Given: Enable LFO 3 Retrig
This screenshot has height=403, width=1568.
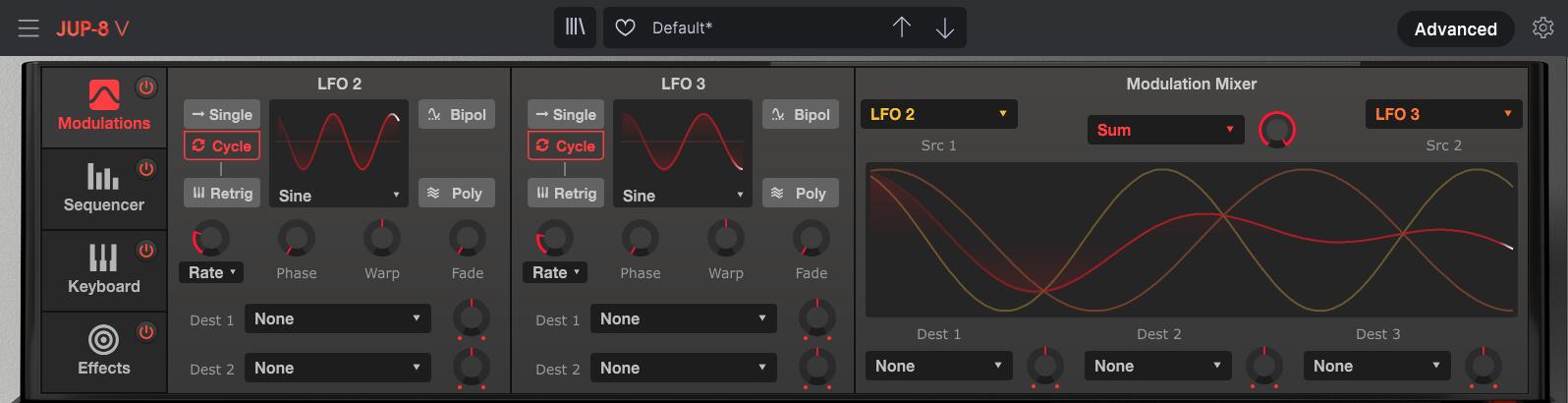Looking at the screenshot, I should [x=565, y=193].
